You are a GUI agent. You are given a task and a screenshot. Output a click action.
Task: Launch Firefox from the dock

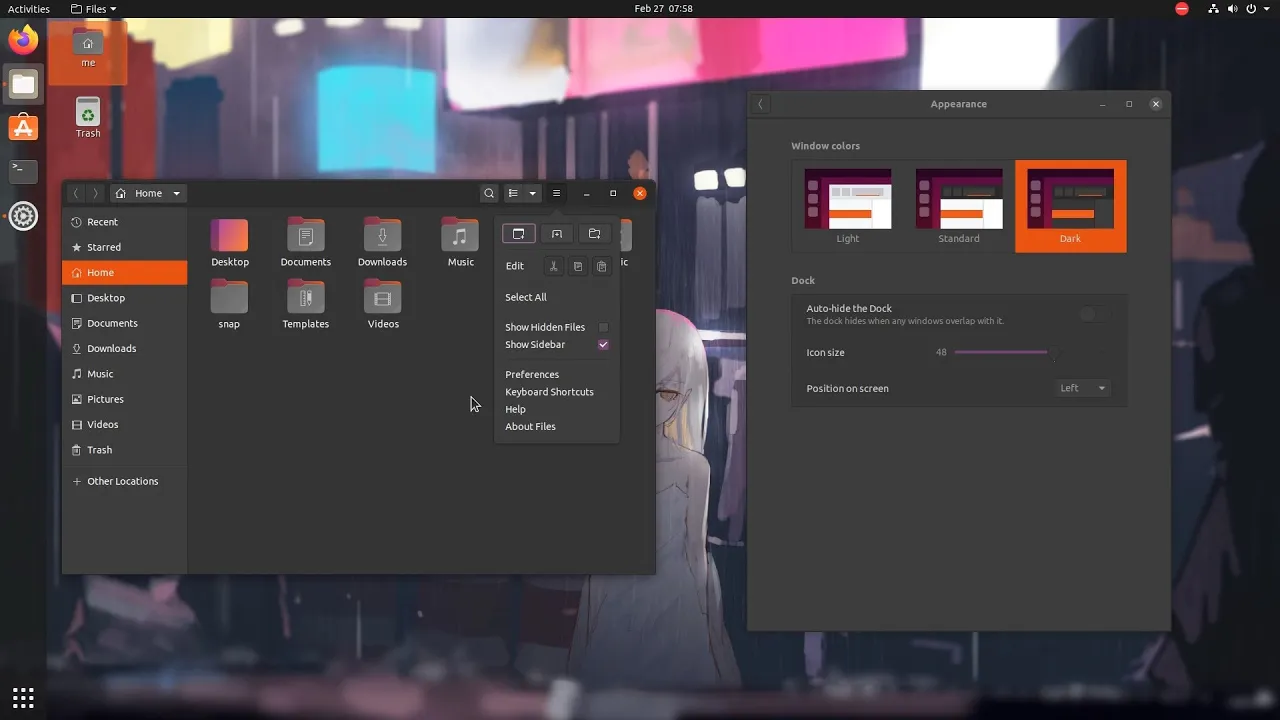point(23,41)
